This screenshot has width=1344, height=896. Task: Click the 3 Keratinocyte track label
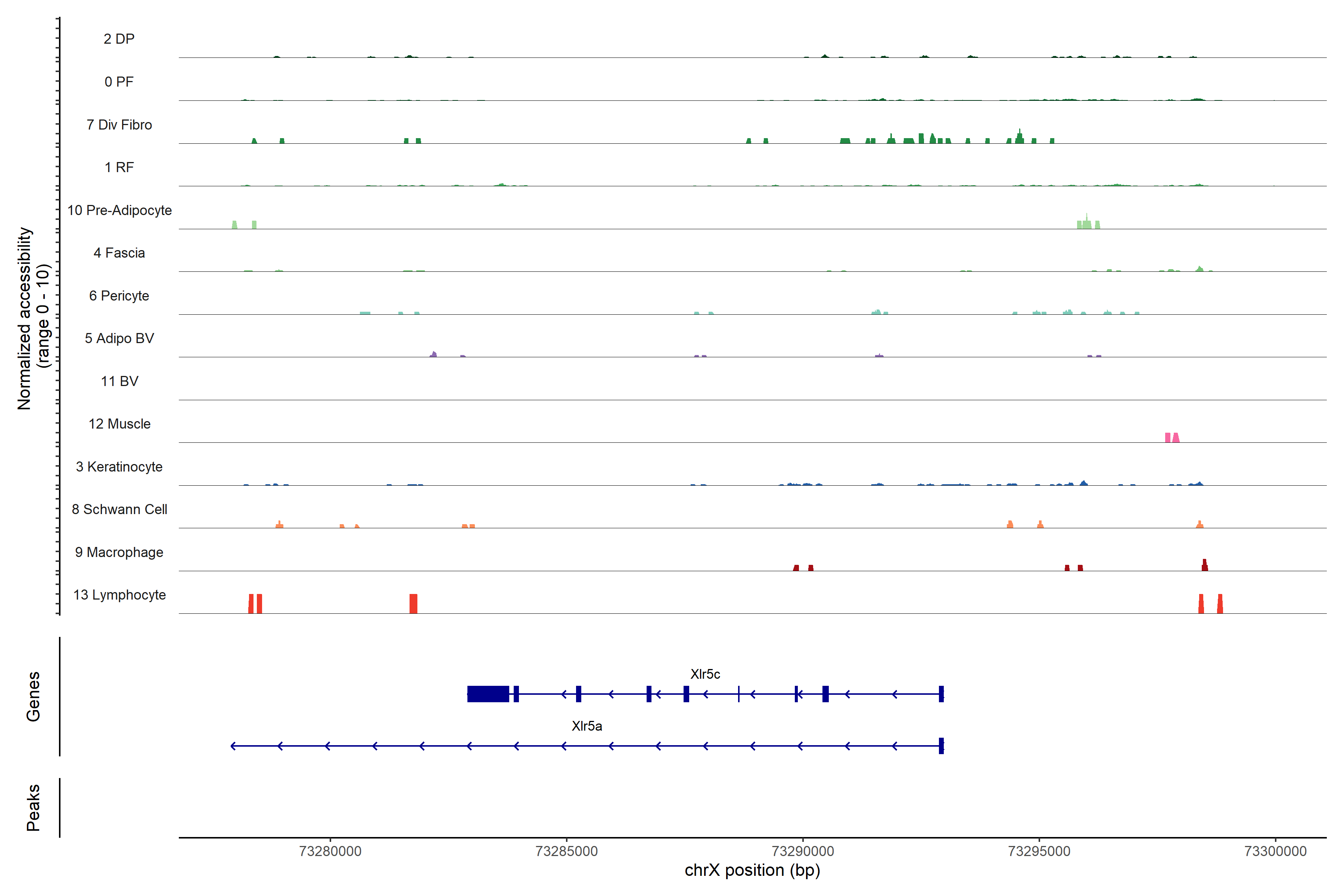tap(119, 467)
